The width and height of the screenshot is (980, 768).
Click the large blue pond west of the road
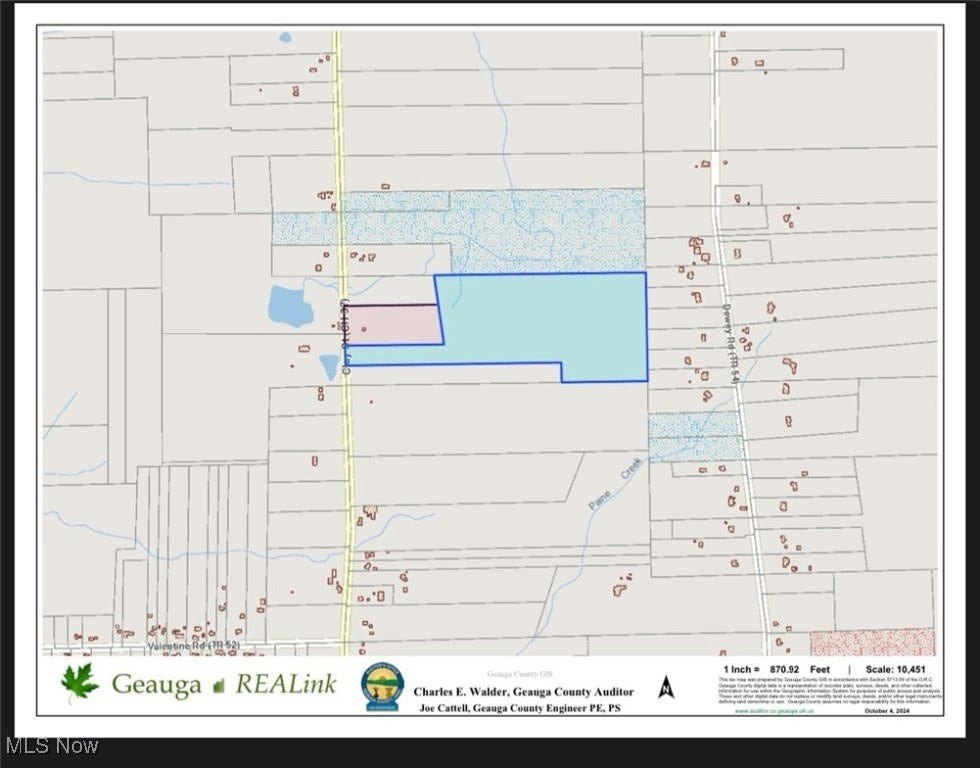point(289,306)
